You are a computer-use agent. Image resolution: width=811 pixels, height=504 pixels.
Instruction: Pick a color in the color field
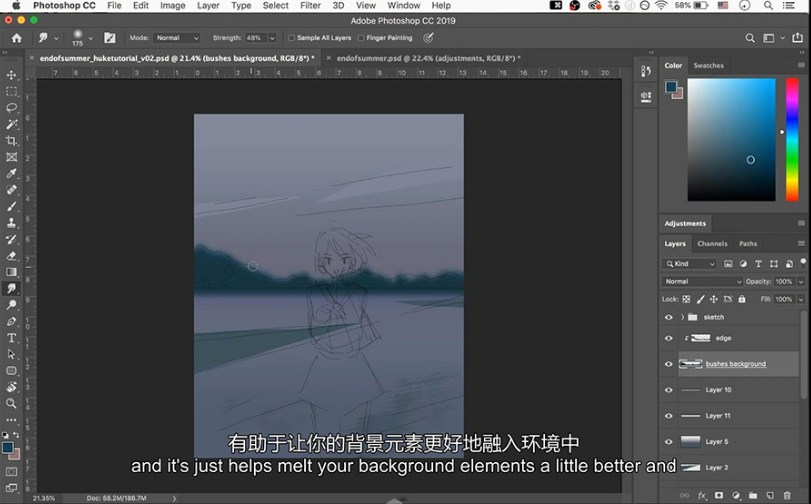(731, 140)
